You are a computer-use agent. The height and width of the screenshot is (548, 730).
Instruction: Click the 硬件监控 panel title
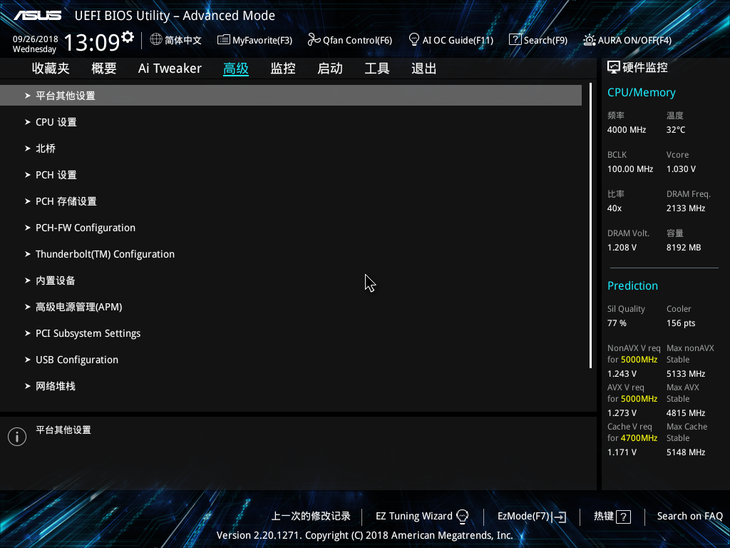pyautogui.click(x=645, y=68)
